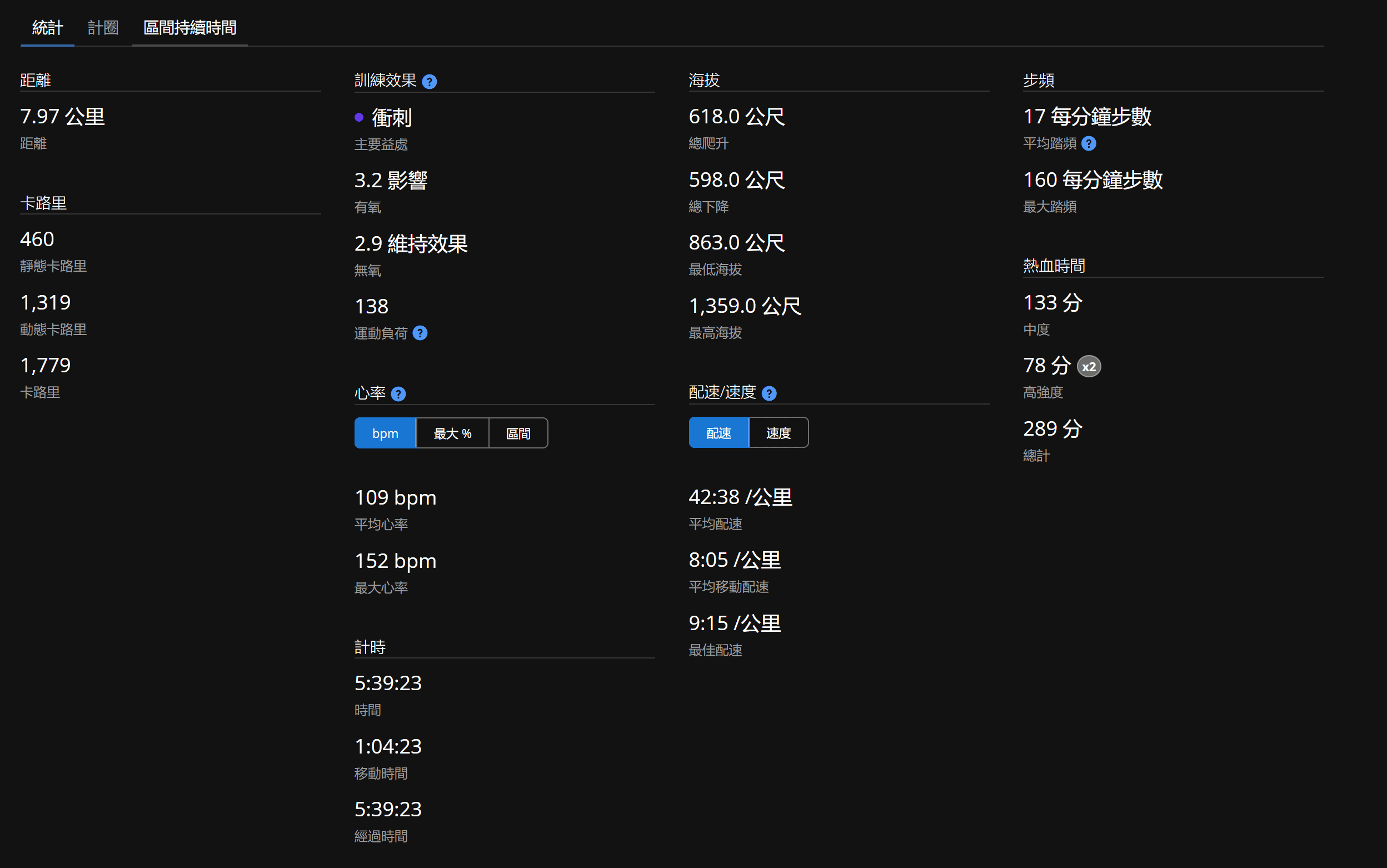The height and width of the screenshot is (868, 1387).
Task: Click the 78 分 vigorous minutes
Action: (x=1047, y=365)
